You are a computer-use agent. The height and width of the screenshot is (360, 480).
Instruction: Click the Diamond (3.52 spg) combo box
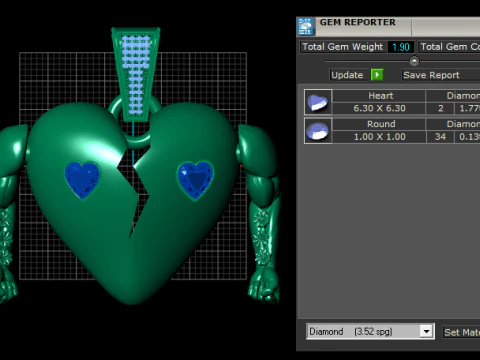[370, 331]
